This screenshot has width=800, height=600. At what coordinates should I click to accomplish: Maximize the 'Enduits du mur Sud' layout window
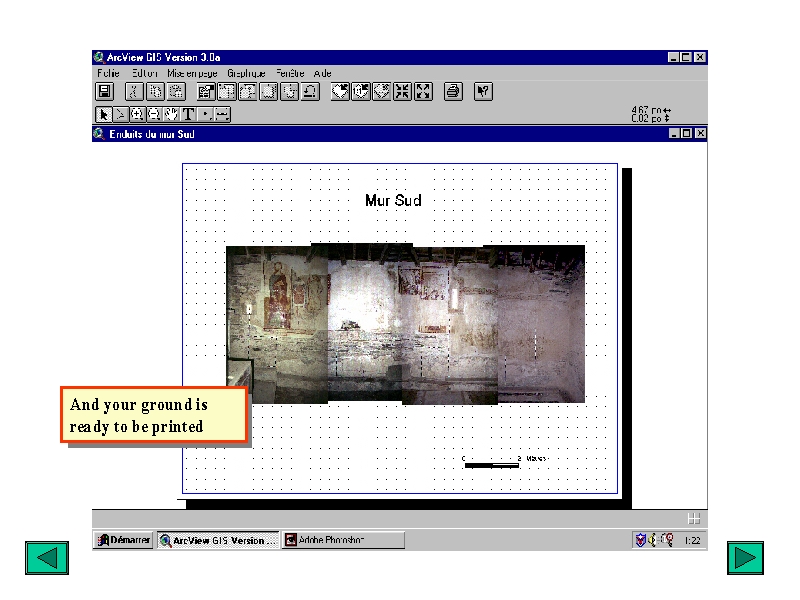pyautogui.click(x=687, y=134)
